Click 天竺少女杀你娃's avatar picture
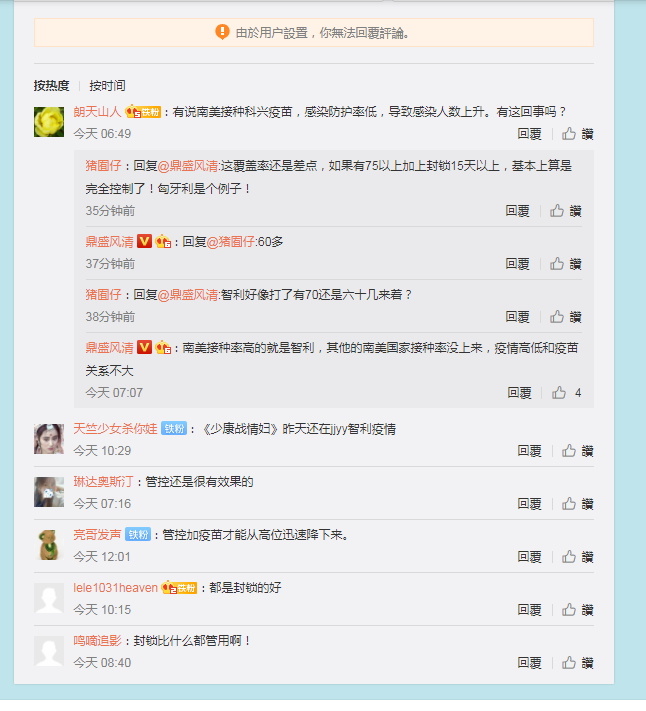The image size is (646, 711). [x=49, y=438]
